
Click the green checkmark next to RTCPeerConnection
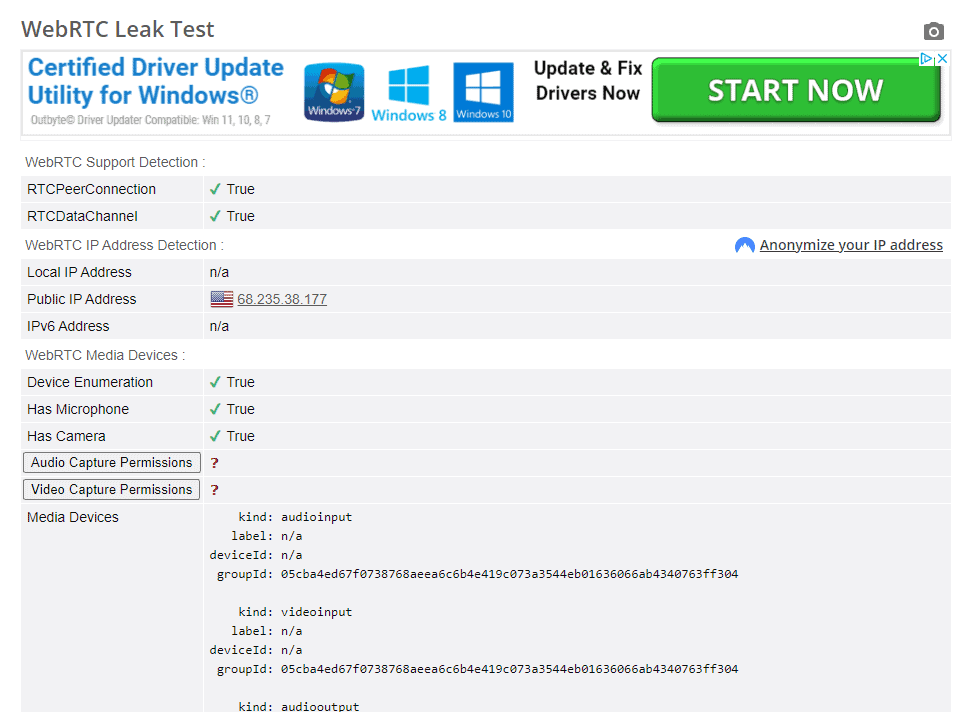coord(215,189)
